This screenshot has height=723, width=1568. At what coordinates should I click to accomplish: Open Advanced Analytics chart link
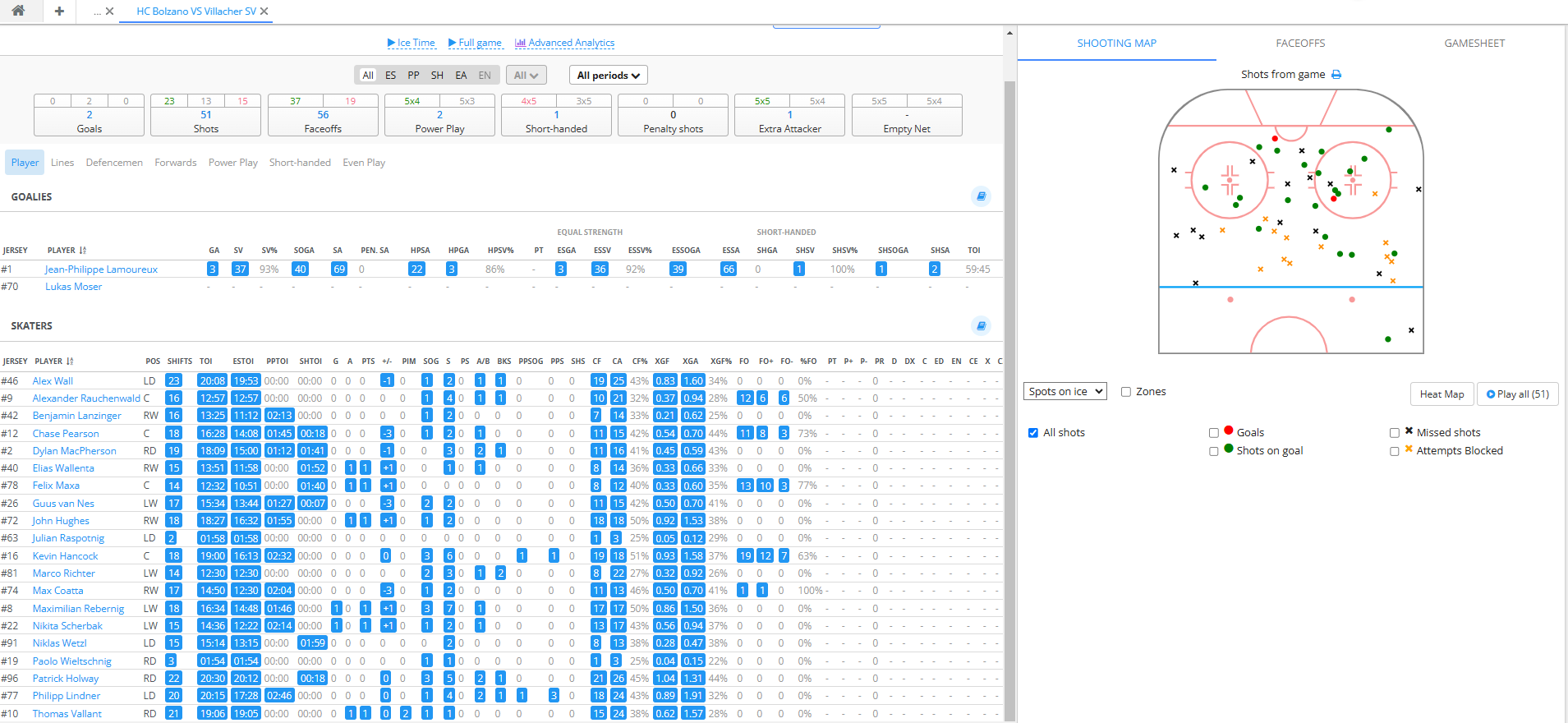pos(564,43)
